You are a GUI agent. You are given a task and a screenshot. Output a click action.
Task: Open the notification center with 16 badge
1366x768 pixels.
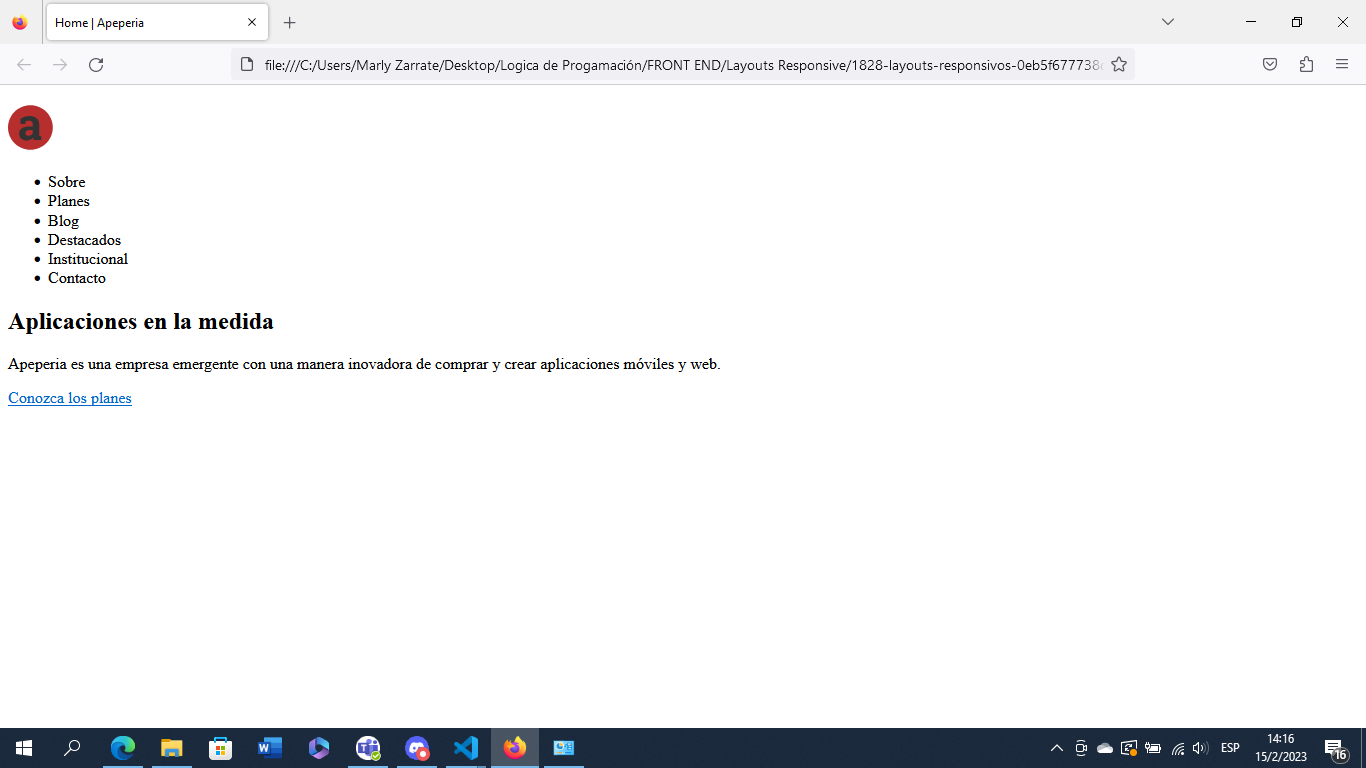(x=1336, y=748)
